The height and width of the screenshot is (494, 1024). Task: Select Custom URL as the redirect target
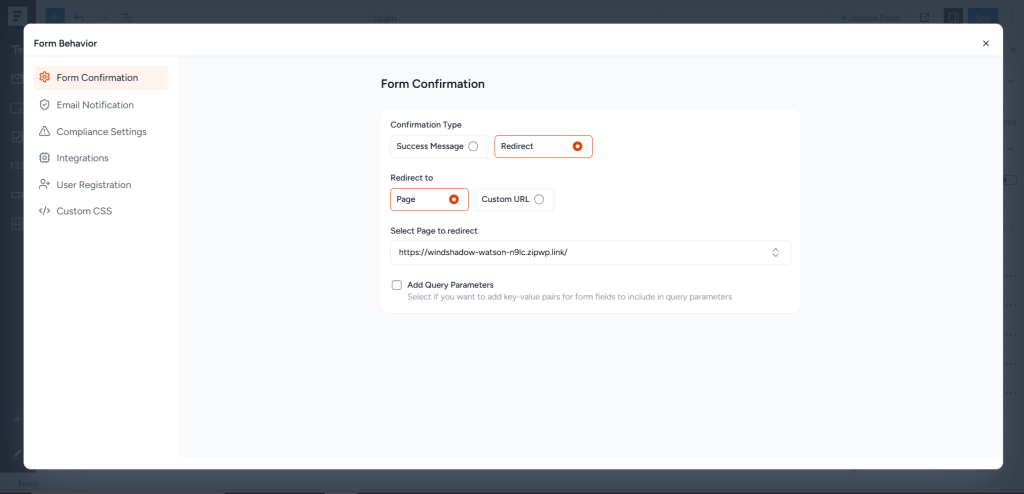click(x=539, y=199)
